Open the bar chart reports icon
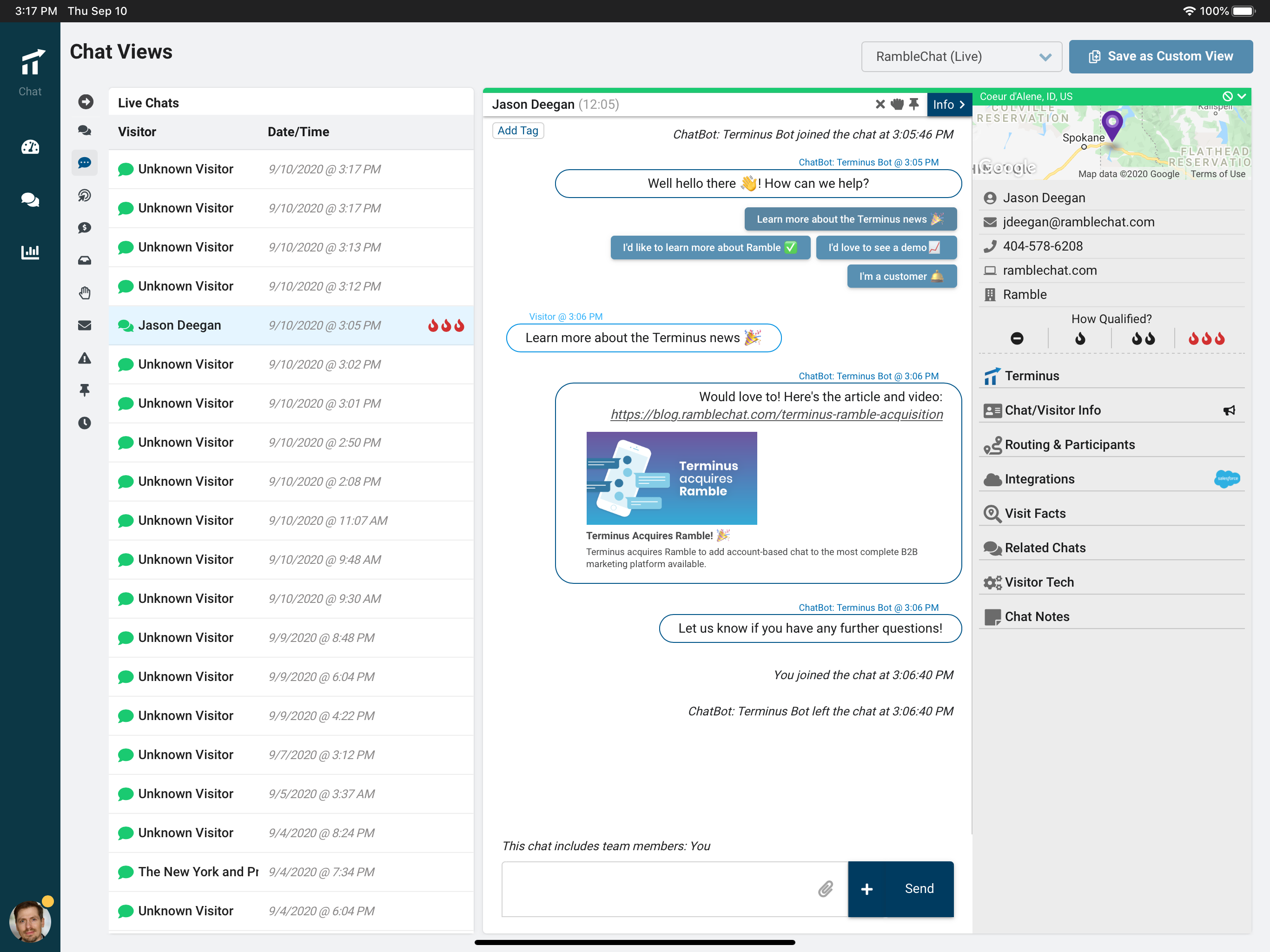Image resolution: width=1270 pixels, height=952 pixels. (x=30, y=252)
